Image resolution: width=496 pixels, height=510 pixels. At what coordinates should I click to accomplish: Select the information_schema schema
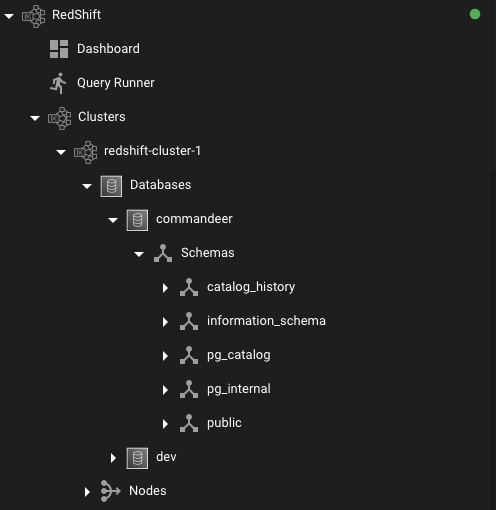point(266,321)
